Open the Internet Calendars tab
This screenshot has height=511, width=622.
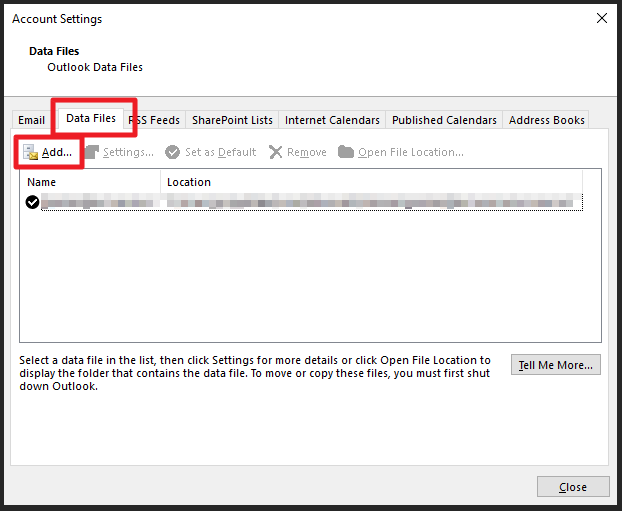(x=332, y=120)
